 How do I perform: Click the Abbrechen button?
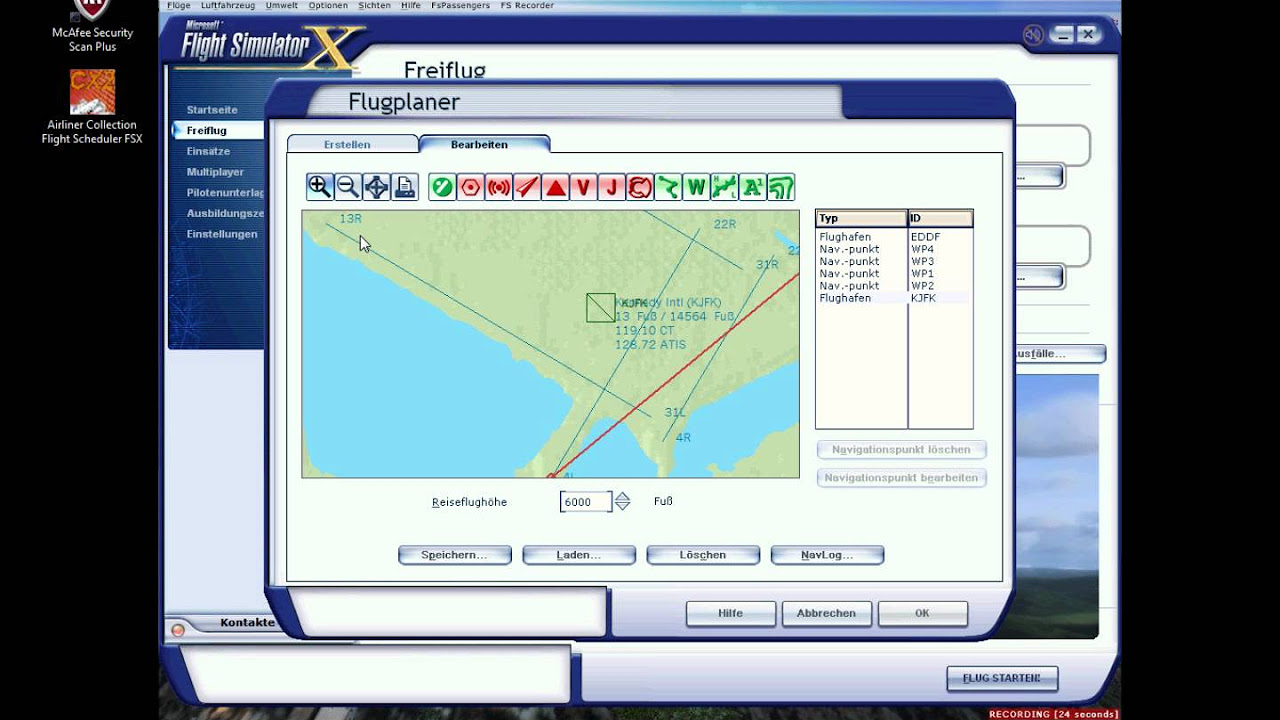click(x=827, y=613)
